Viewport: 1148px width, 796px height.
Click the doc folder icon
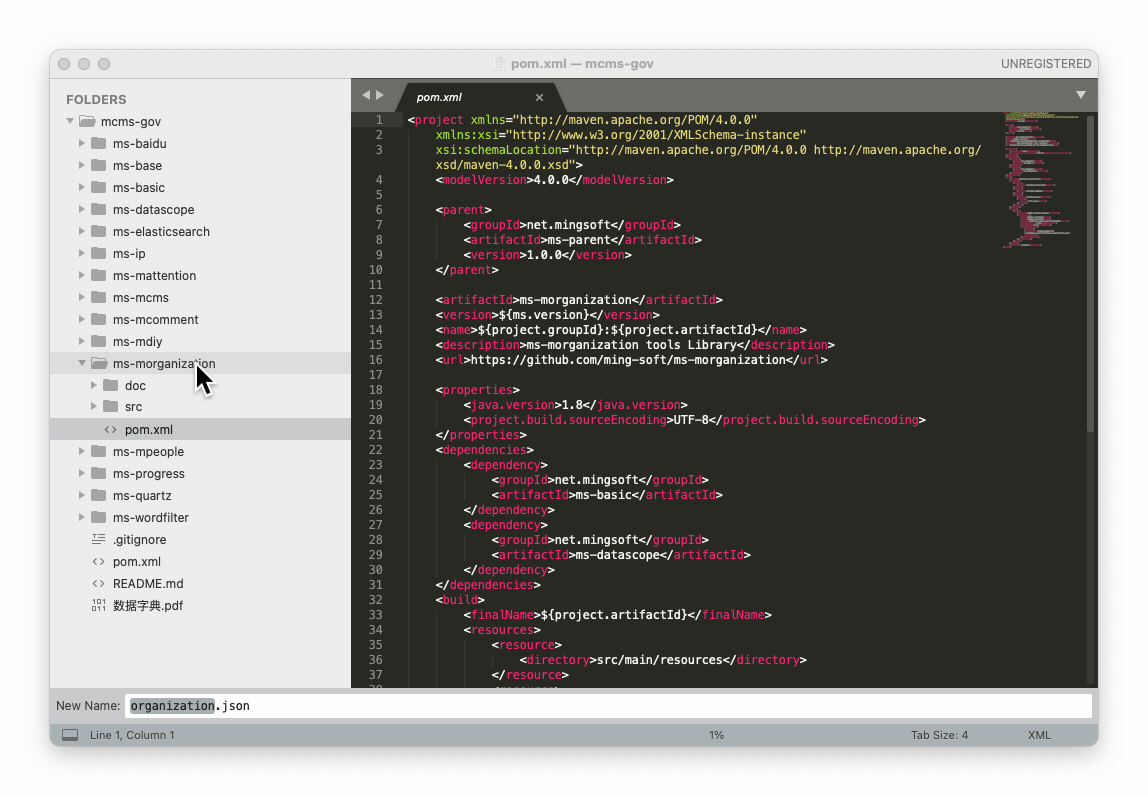pyautogui.click(x=110, y=386)
